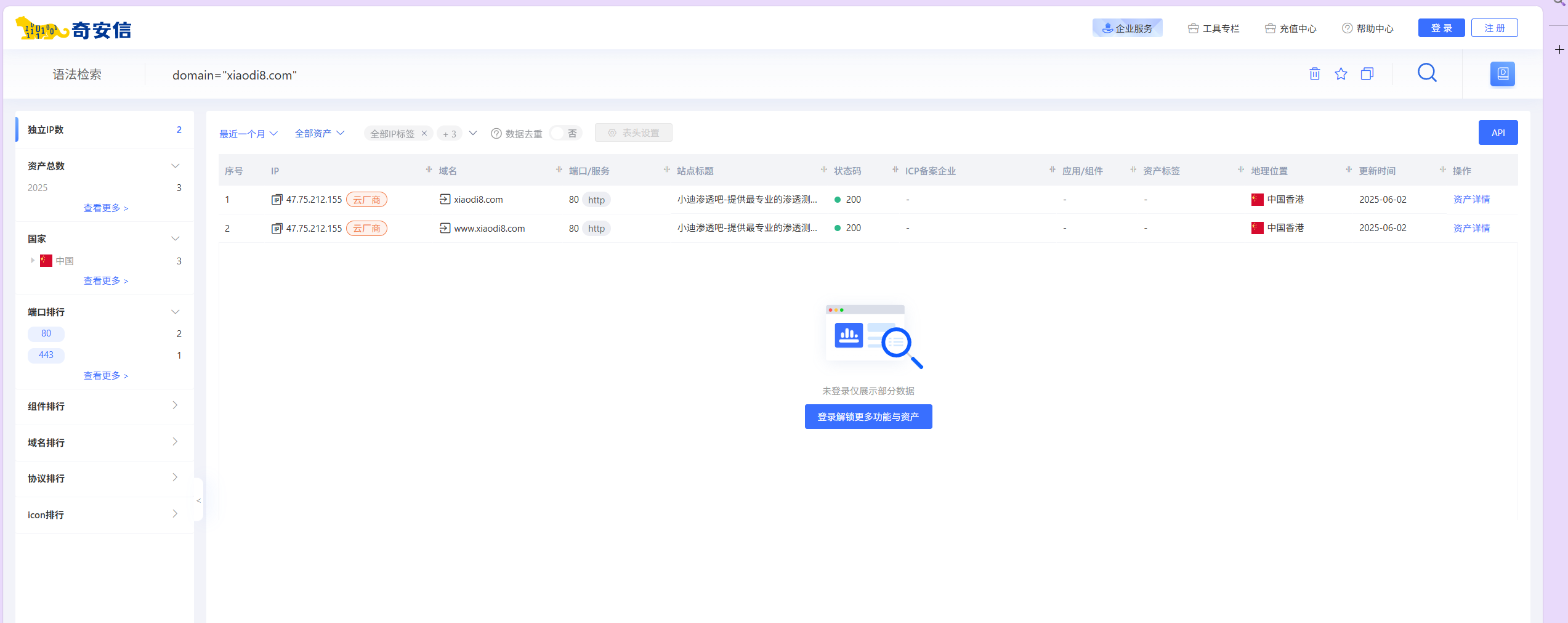Expand the 协议排行 section
Image resolution: width=1568 pixels, height=623 pixels.
(x=175, y=478)
